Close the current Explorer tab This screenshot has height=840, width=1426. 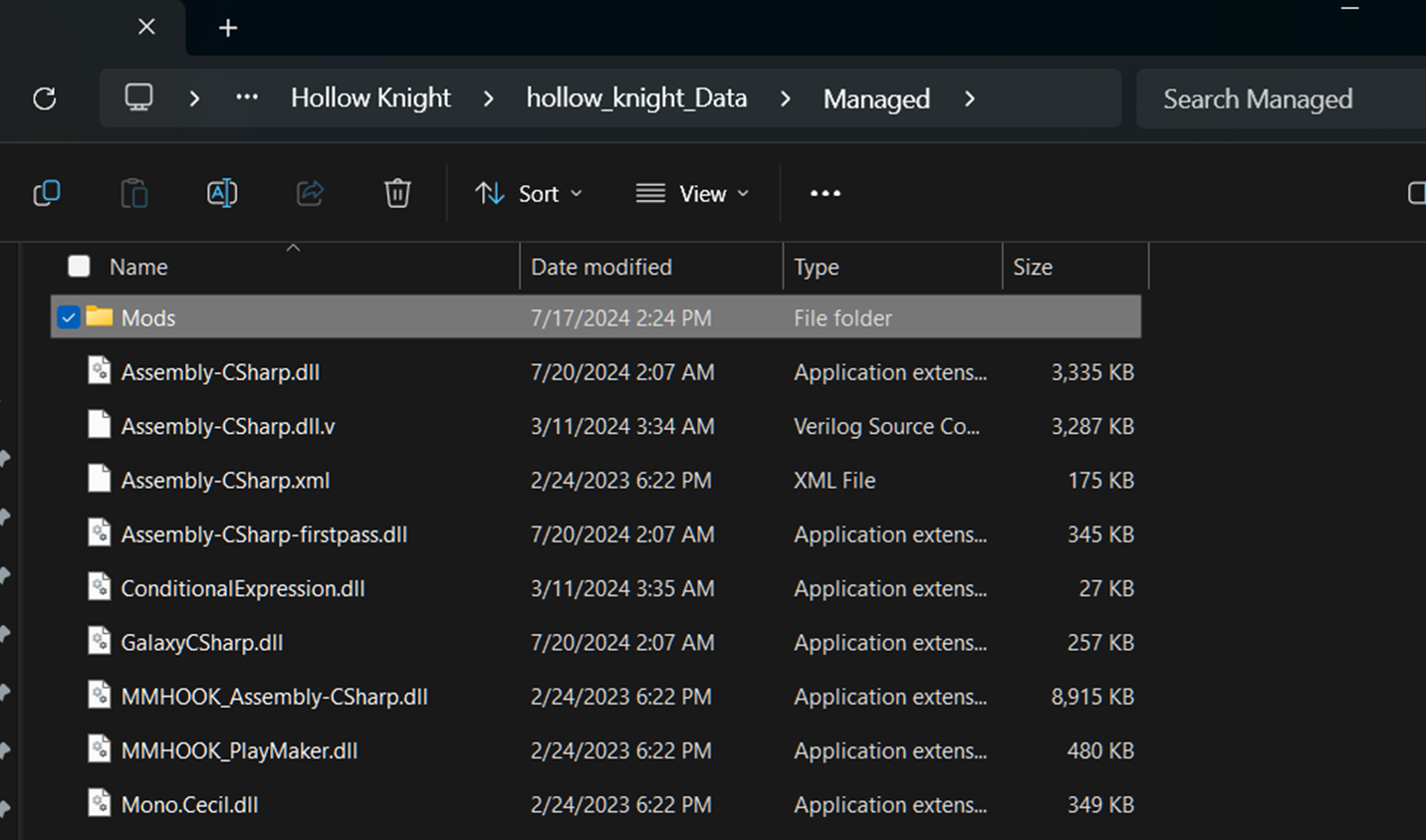tap(146, 27)
